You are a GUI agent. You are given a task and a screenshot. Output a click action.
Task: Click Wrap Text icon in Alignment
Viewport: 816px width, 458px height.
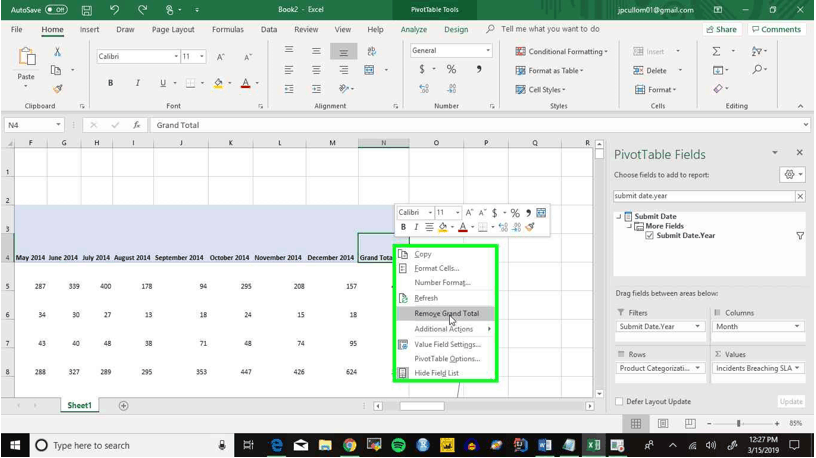pyautogui.click(x=371, y=51)
